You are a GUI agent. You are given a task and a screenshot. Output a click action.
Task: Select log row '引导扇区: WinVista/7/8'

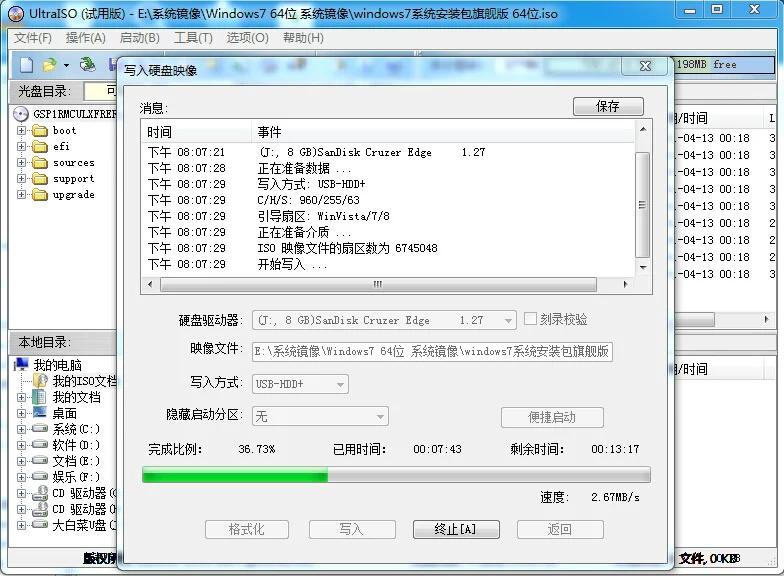click(388, 216)
